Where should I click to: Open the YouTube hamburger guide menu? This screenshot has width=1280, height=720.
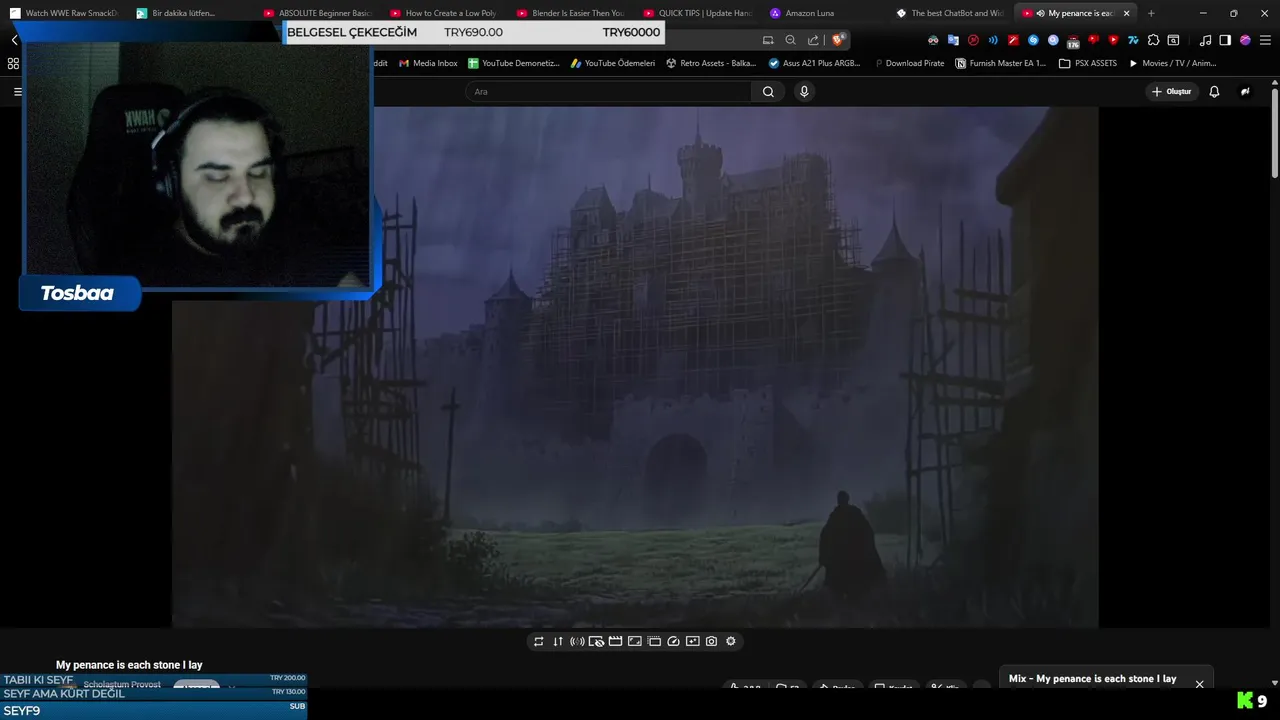coord(17,92)
